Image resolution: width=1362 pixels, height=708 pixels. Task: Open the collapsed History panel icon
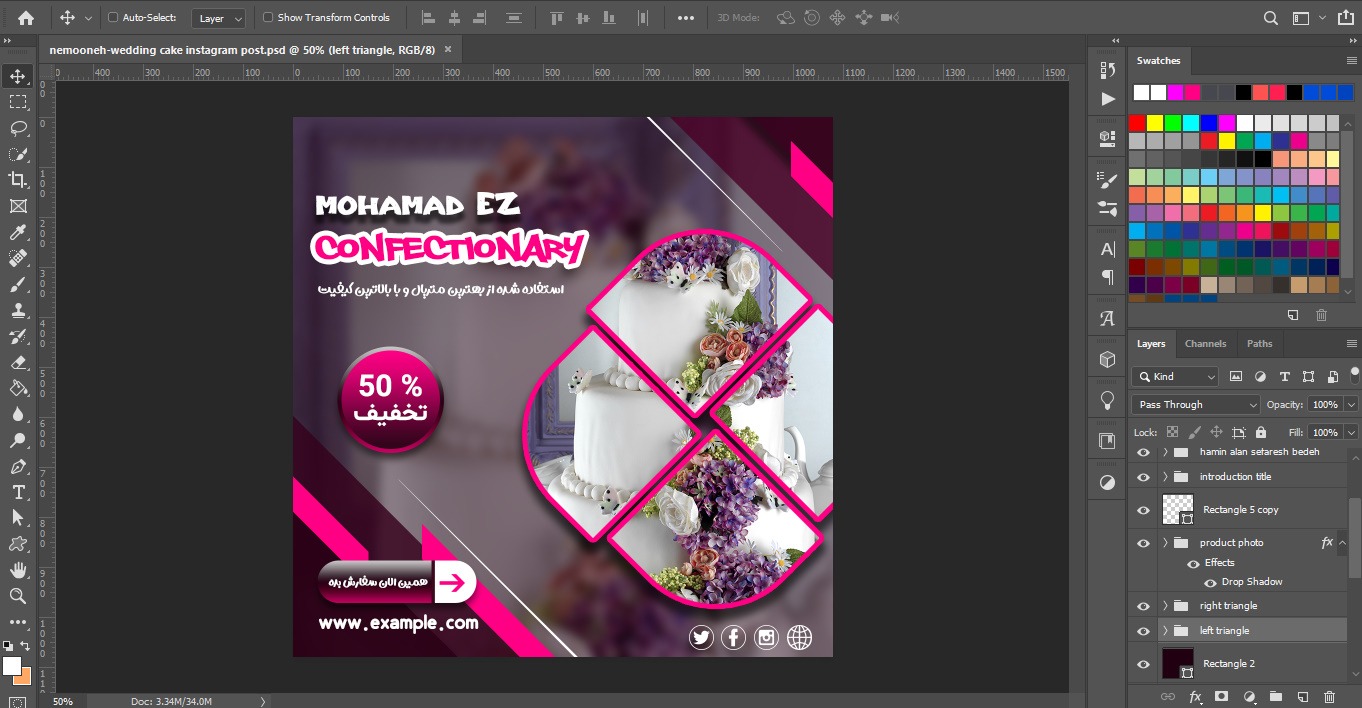1108,70
